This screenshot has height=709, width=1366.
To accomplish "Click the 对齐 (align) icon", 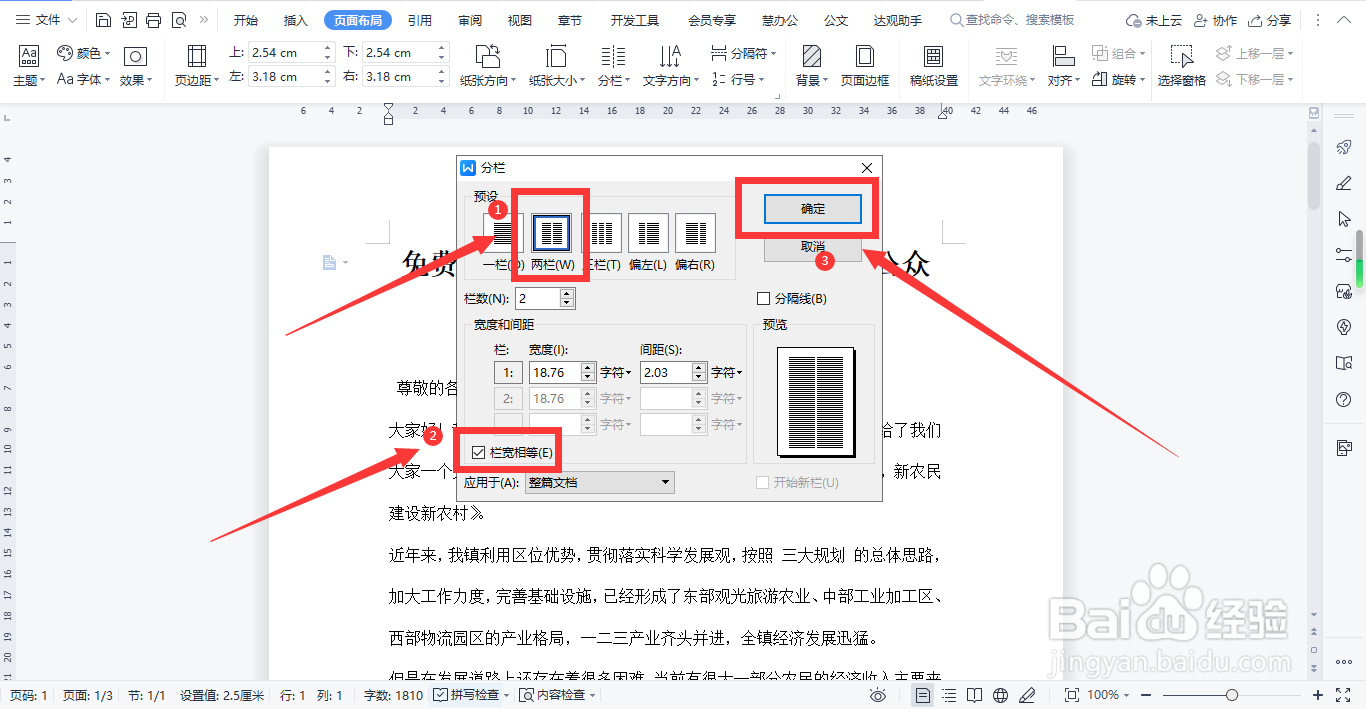I will (1062, 65).
